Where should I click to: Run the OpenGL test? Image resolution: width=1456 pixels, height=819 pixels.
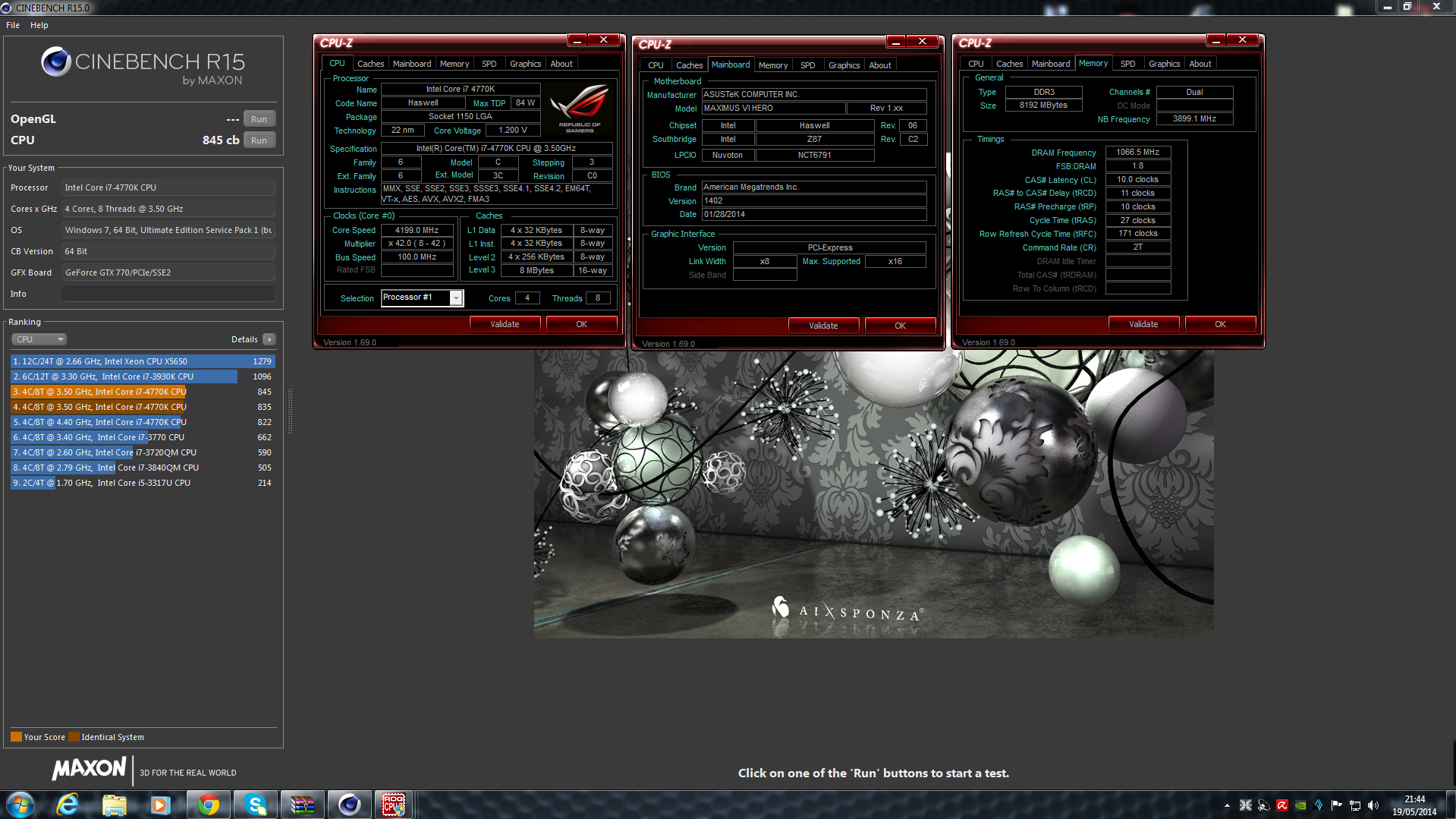[259, 119]
